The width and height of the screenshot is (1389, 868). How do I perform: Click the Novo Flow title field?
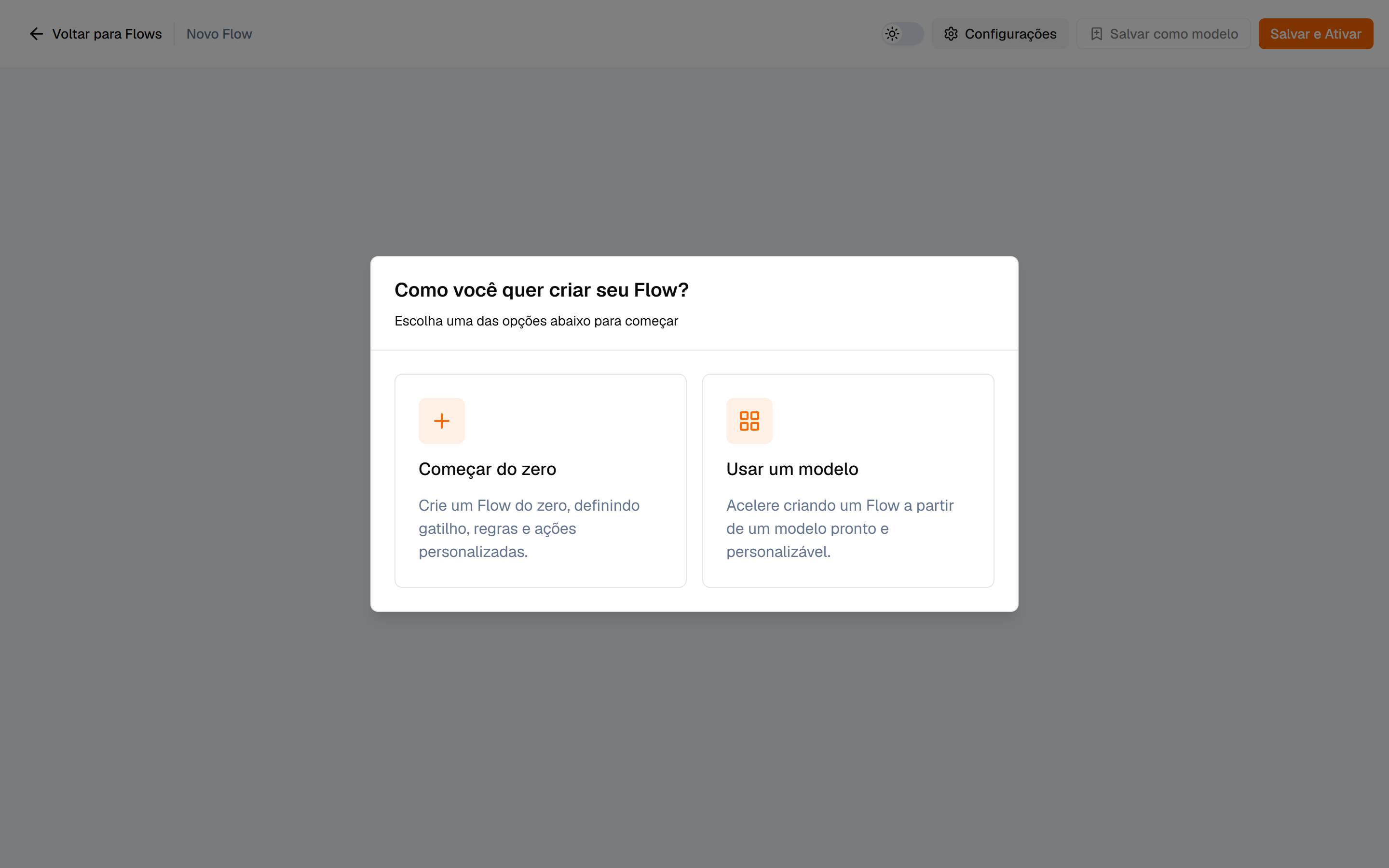(219, 34)
